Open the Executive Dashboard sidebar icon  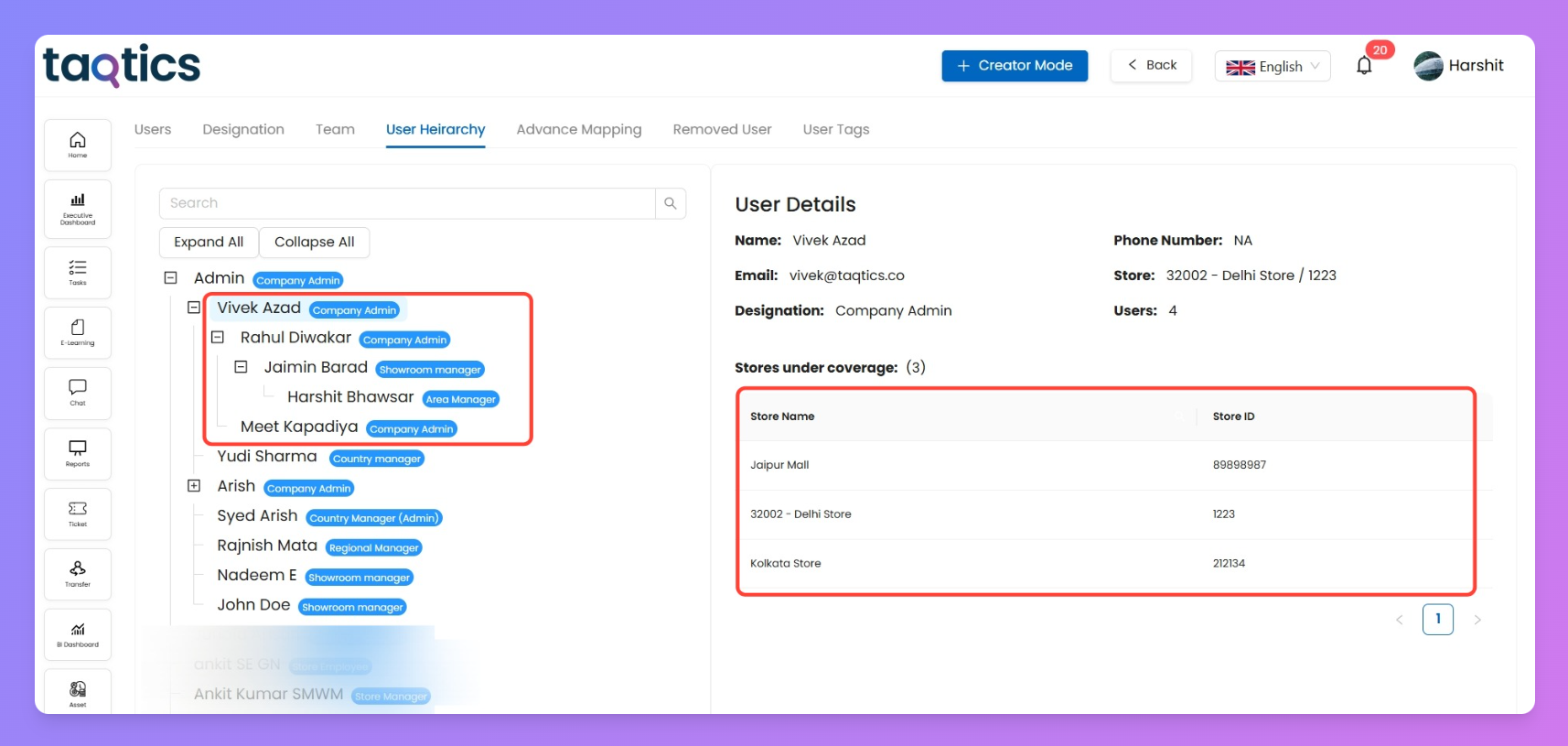click(78, 209)
